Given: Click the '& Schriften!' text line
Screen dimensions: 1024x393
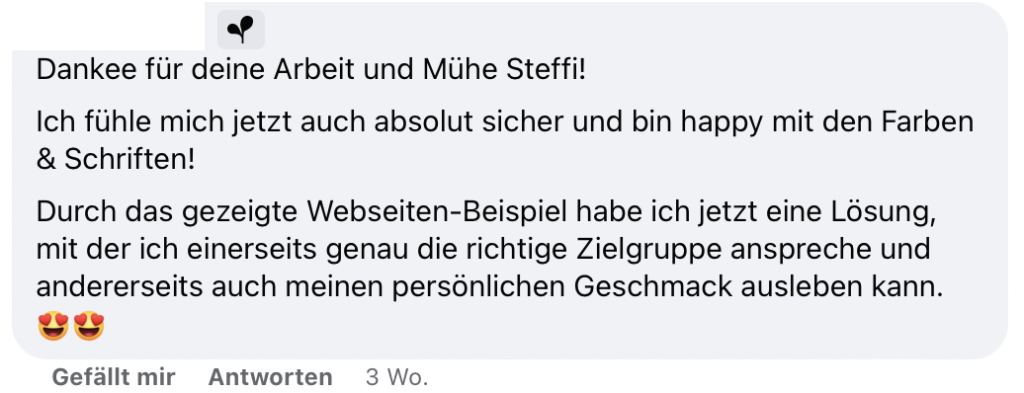Looking at the screenshot, I should point(116,161).
